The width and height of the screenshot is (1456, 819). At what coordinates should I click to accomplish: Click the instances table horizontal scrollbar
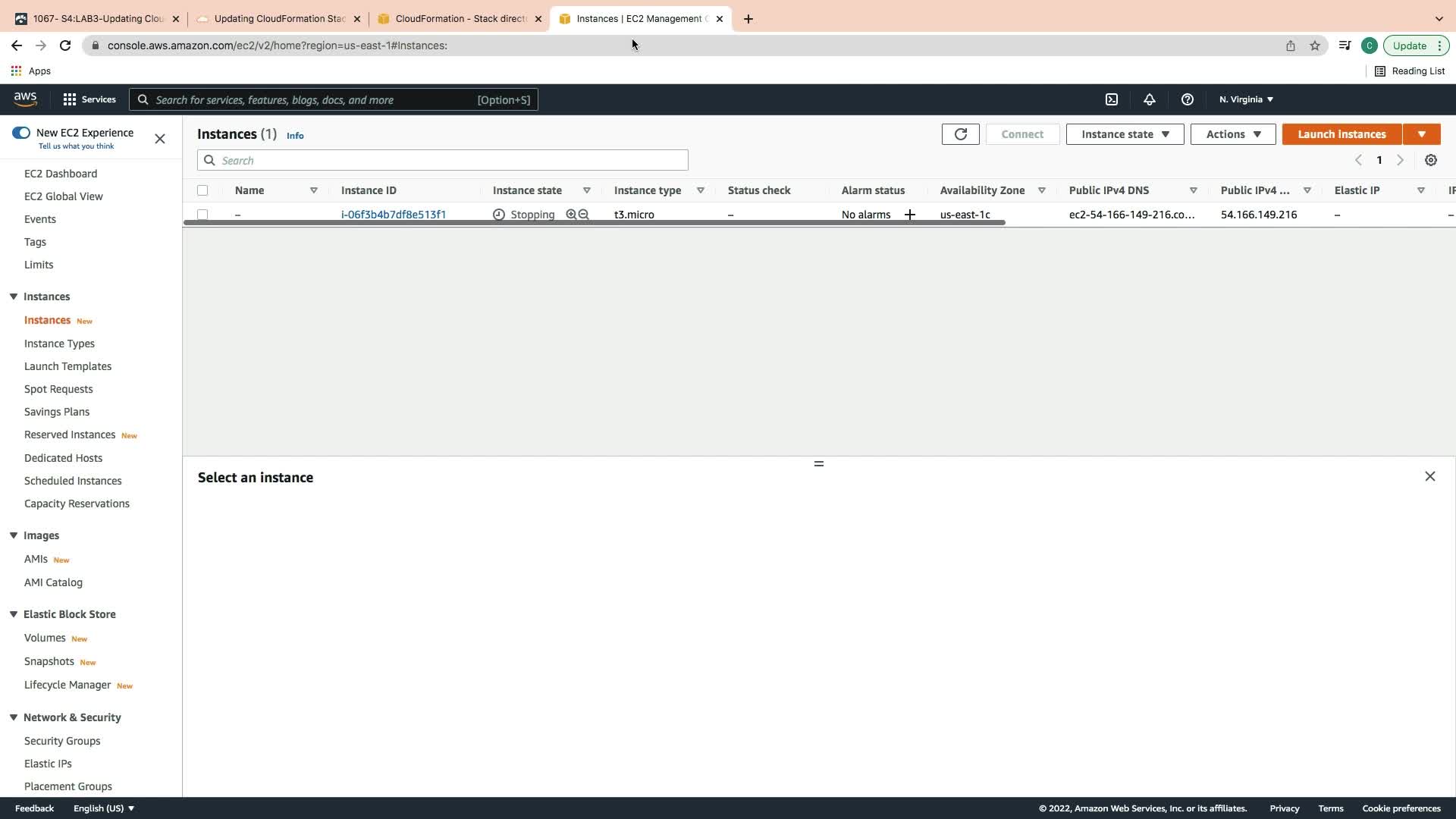[594, 223]
